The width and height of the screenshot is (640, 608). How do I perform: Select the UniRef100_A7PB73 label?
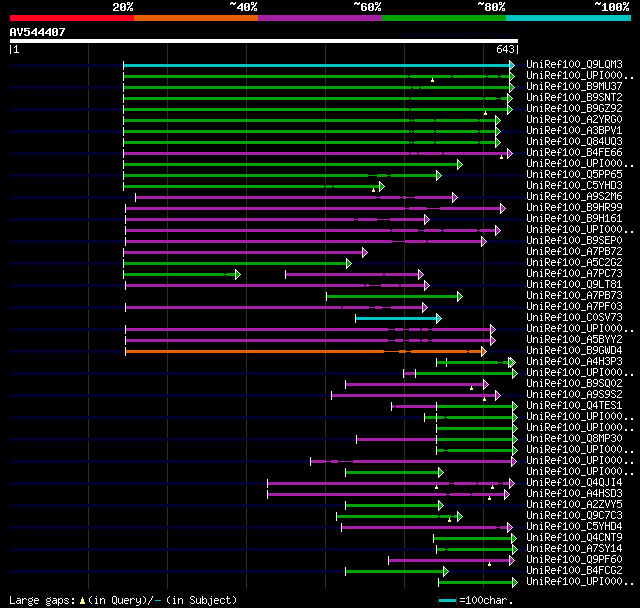pyautogui.click(x=574, y=296)
